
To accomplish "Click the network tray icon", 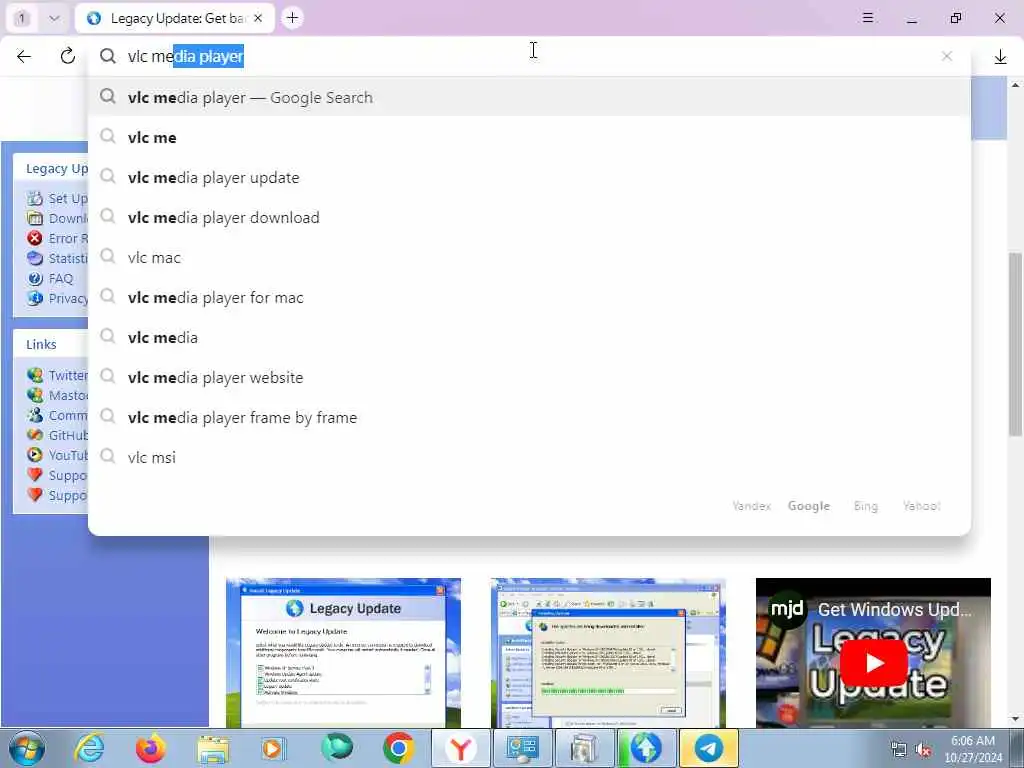I will pyautogui.click(x=899, y=750).
